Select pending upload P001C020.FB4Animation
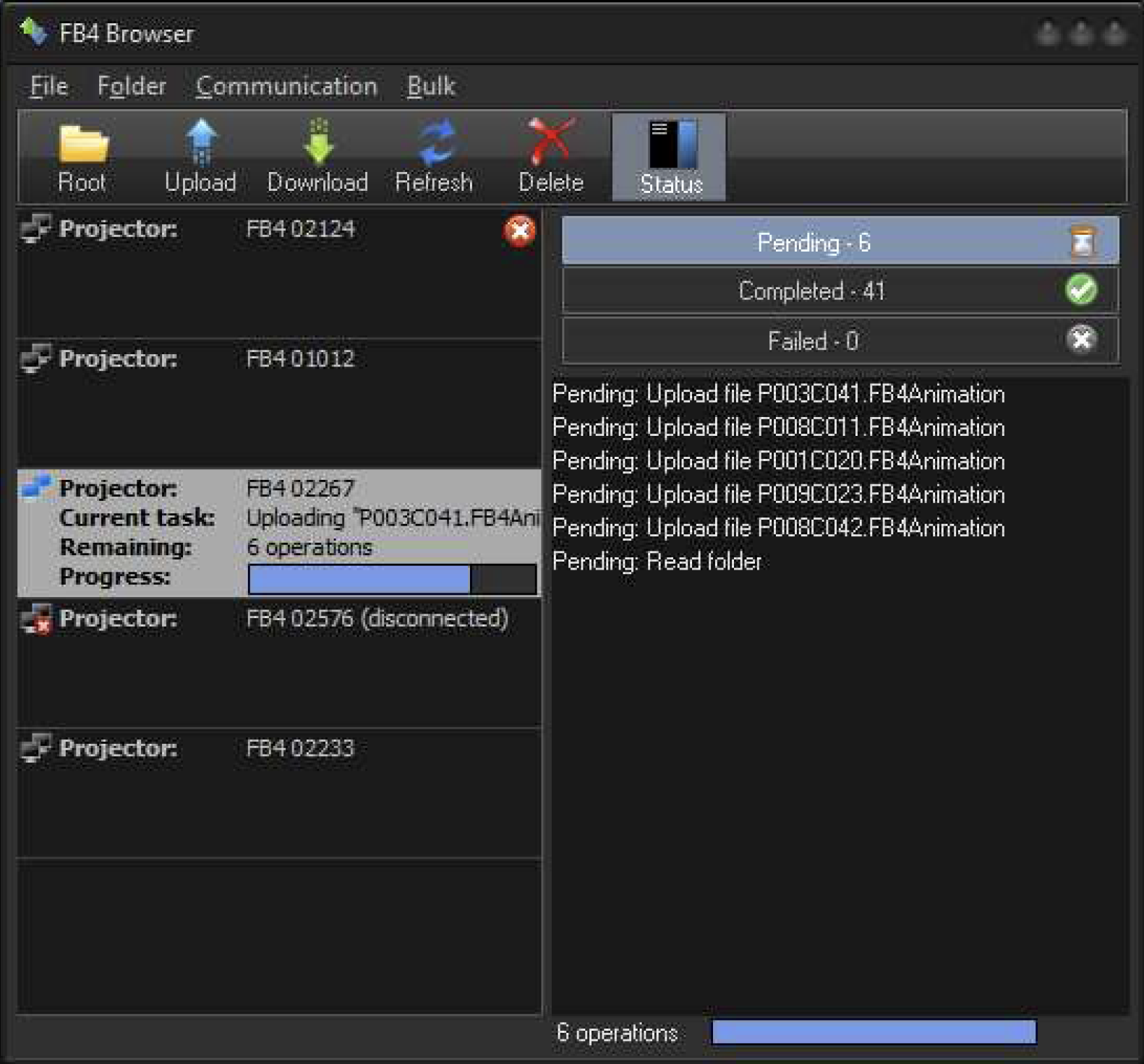Screen dimensions: 1144x1064 point(779,460)
